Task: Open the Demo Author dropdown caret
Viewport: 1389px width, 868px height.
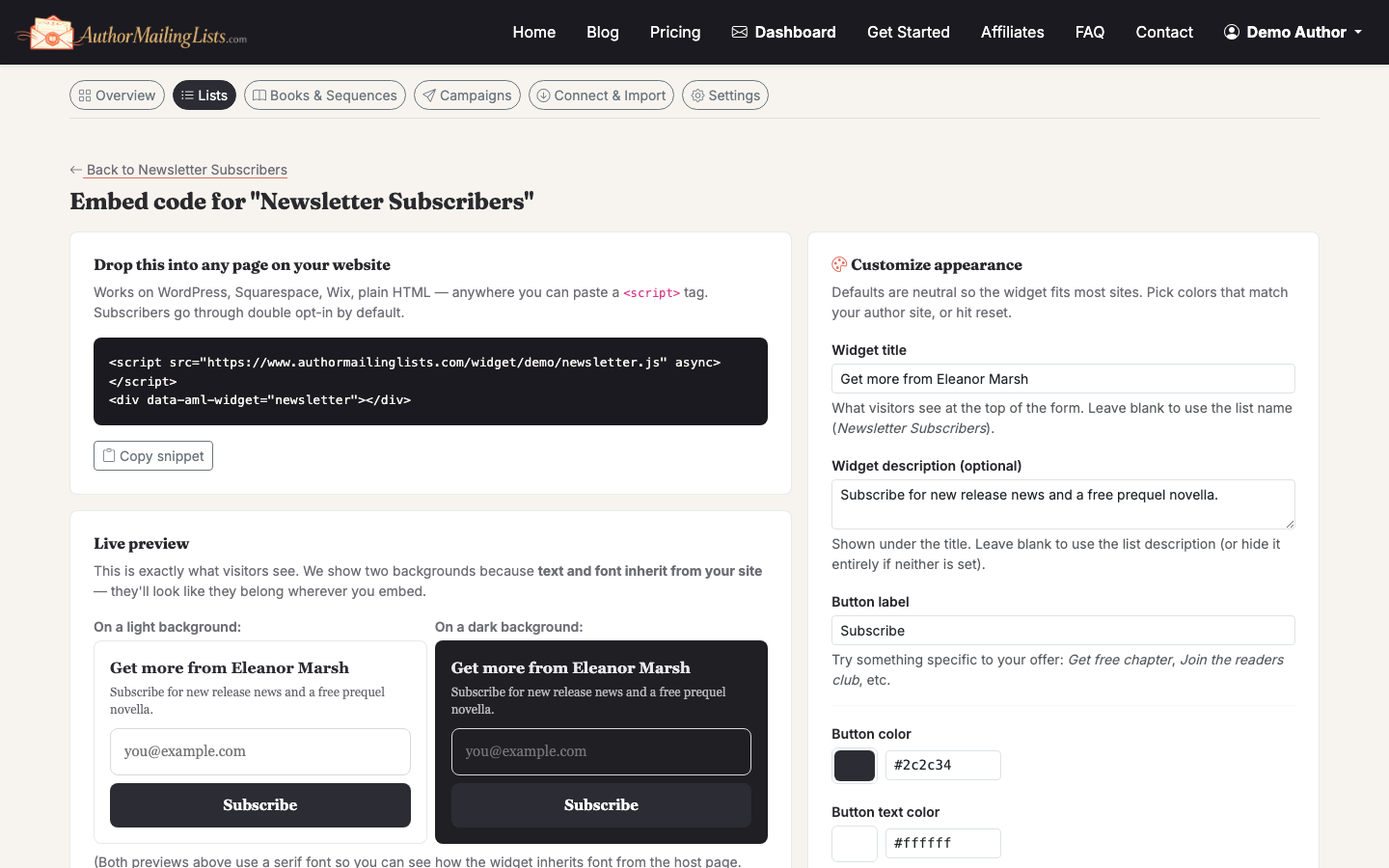Action: (1358, 32)
